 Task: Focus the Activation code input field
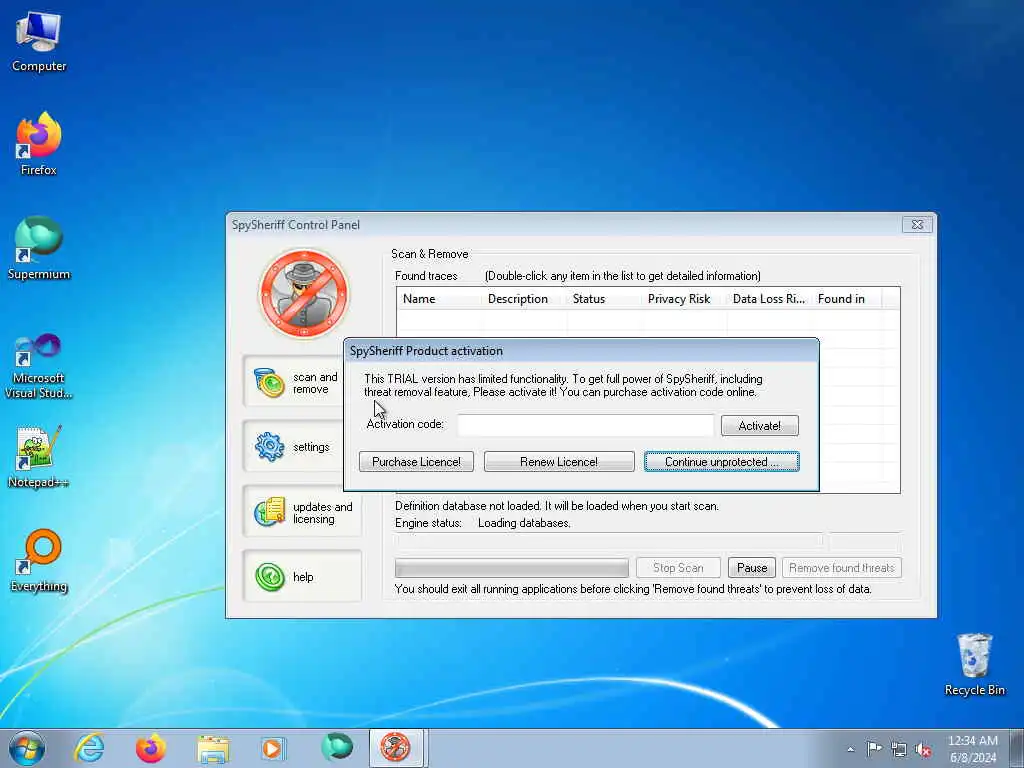[x=586, y=425]
